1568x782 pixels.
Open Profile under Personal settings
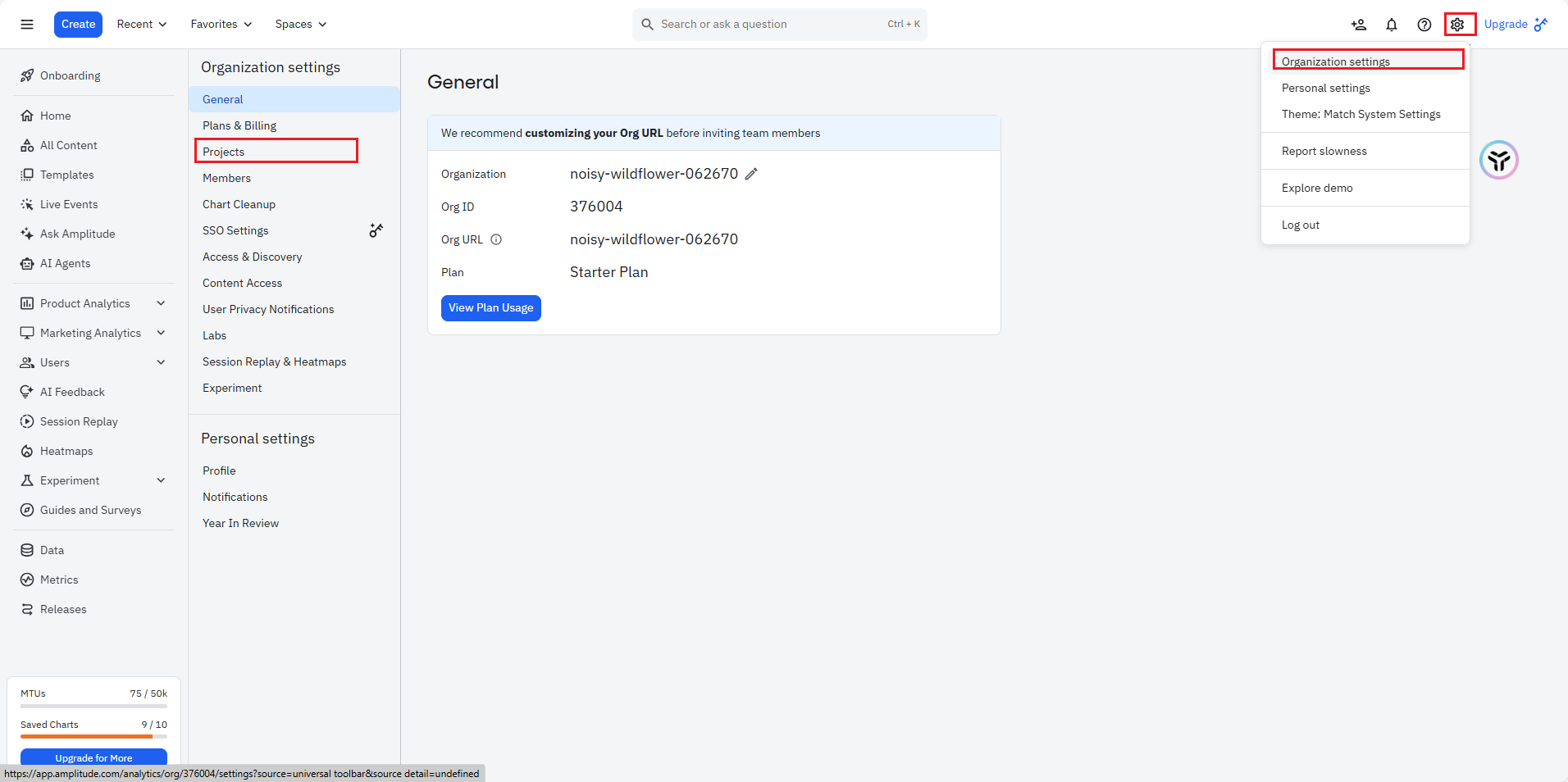tap(294, 471)
